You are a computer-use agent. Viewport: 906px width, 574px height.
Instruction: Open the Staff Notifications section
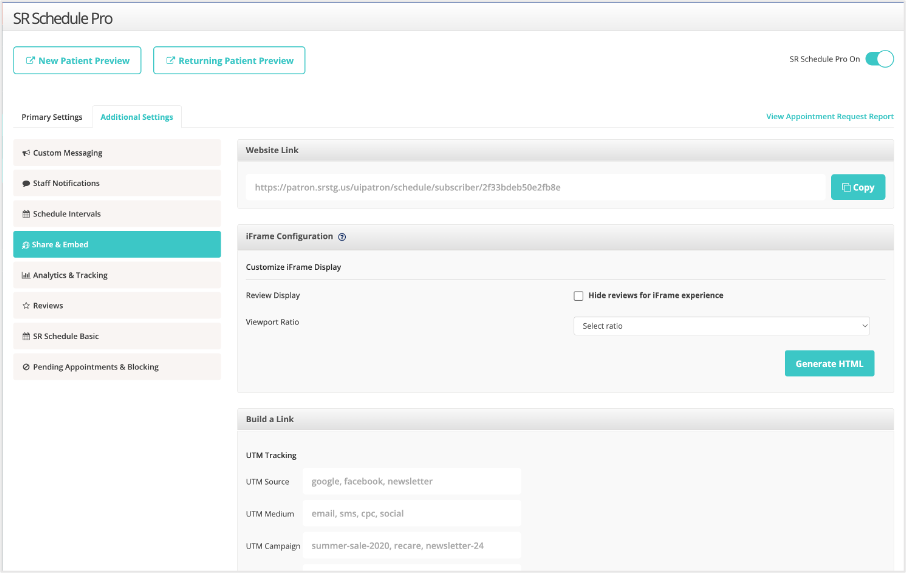pos(117,183)
